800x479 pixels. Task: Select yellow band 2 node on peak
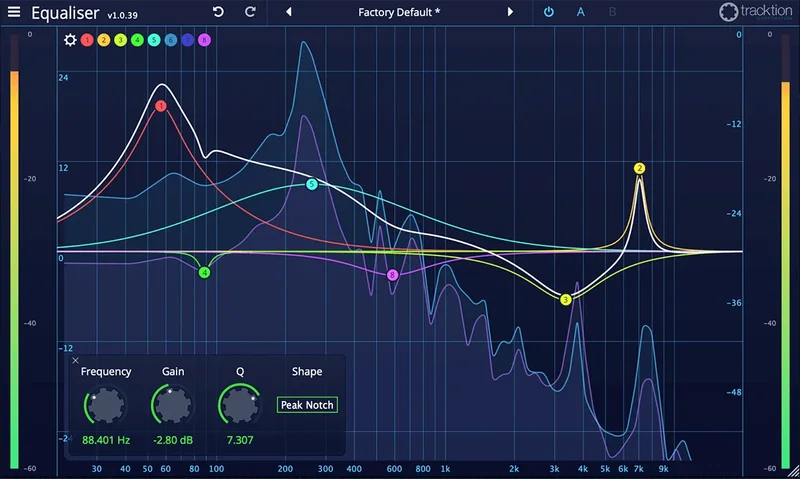pos(639,168)
